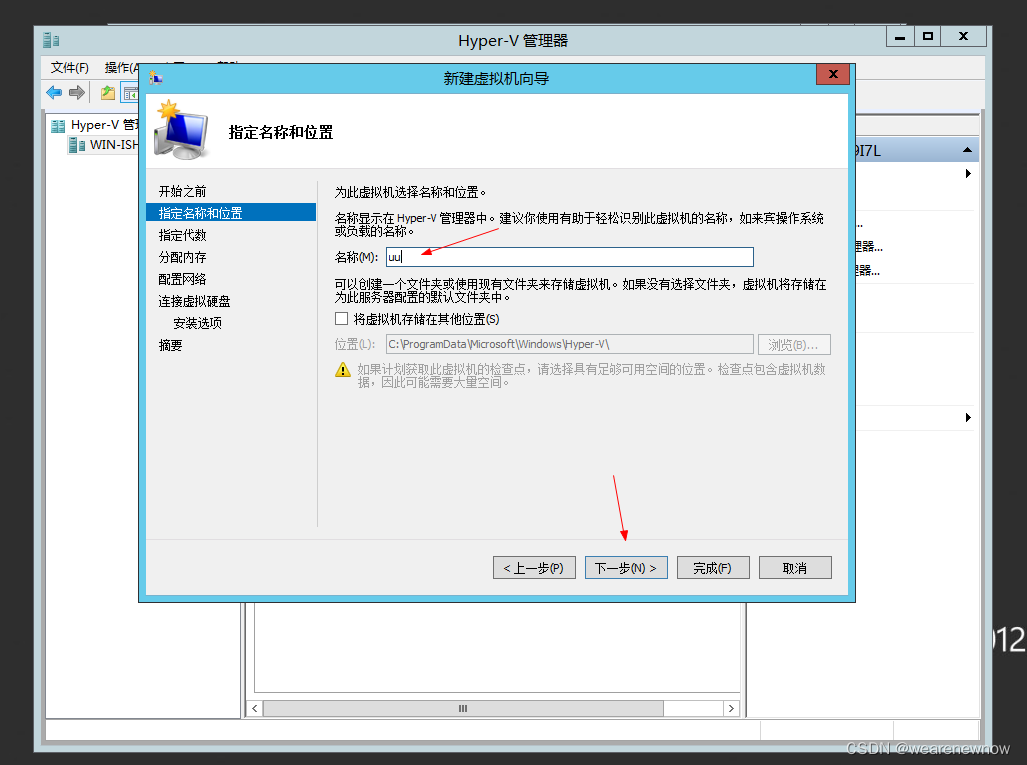Open the 文件(F) menu

pos(68,67)
